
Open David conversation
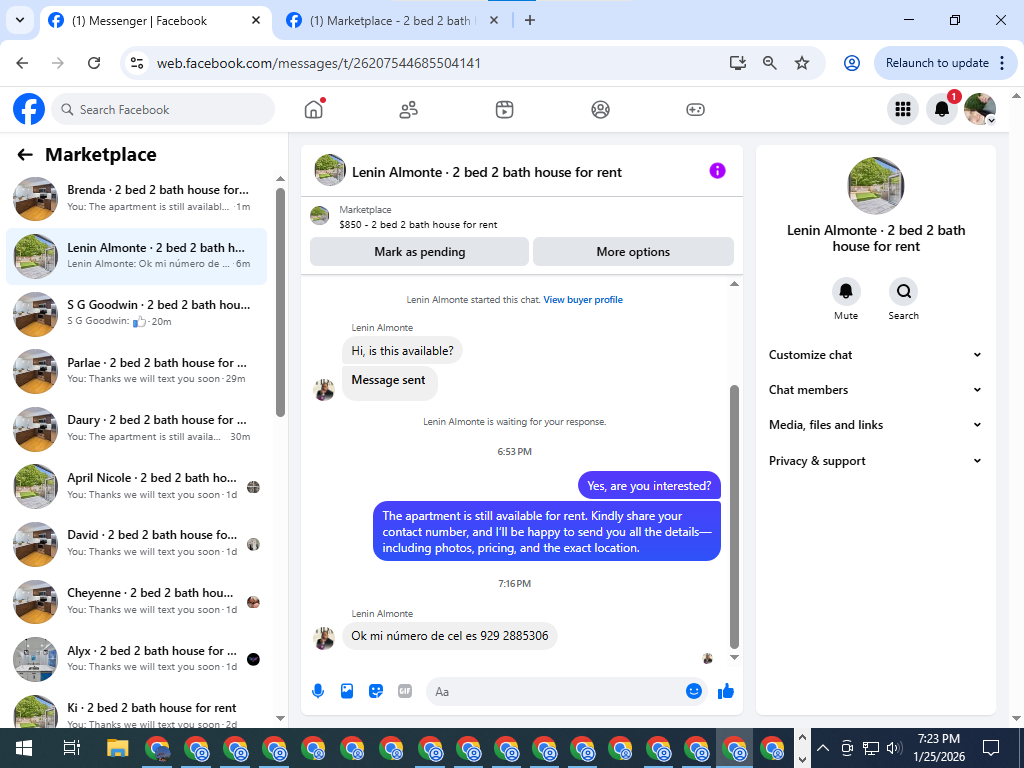pyautogui.click(x=136, y=543)
